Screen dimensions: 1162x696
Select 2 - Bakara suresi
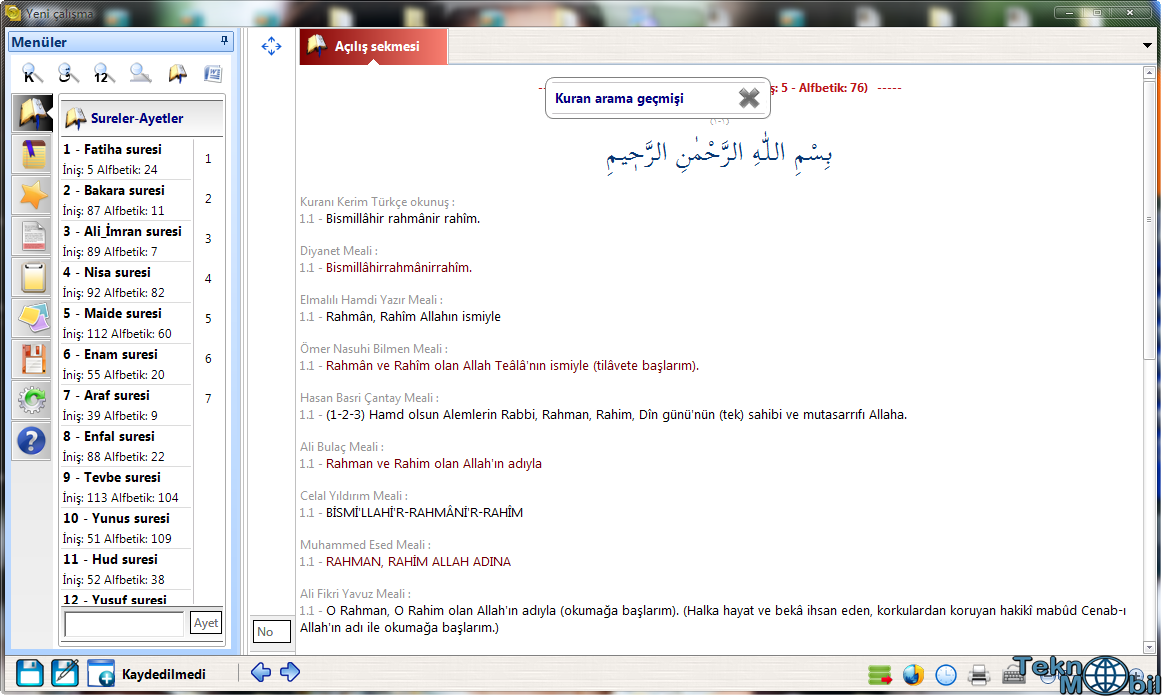(x=126, y=199)
